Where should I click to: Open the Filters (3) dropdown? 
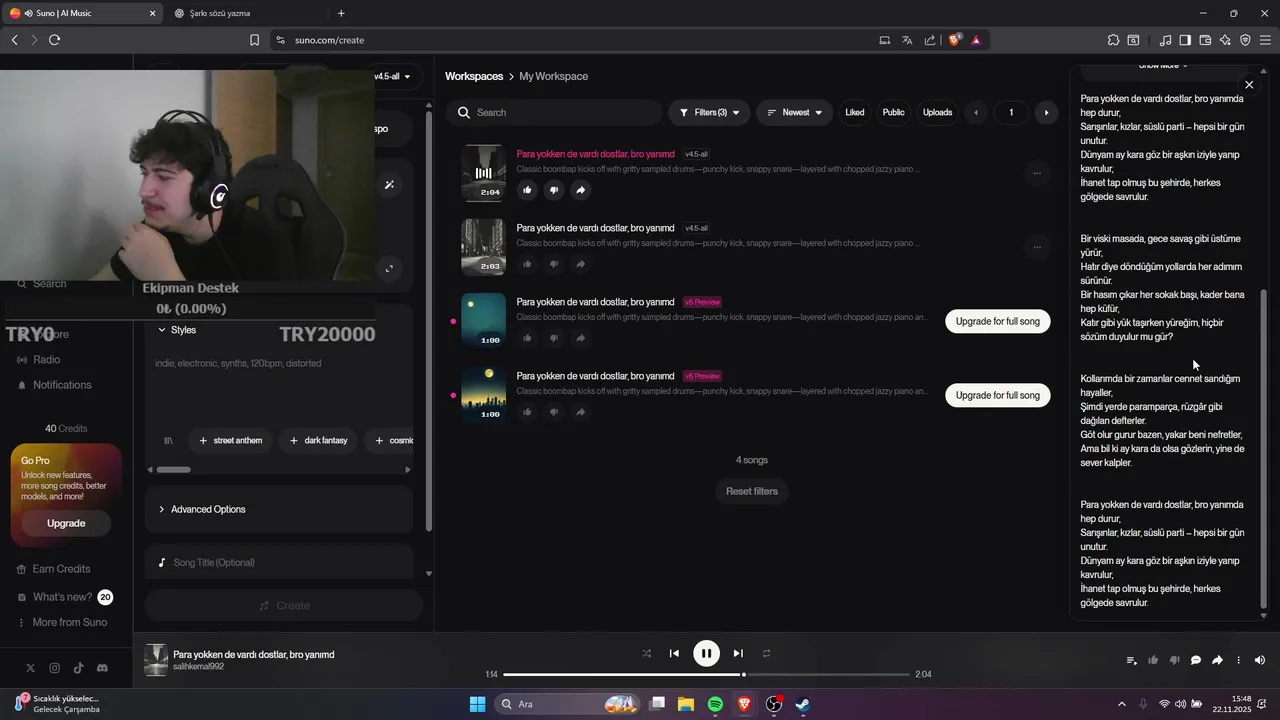[708, 112]
